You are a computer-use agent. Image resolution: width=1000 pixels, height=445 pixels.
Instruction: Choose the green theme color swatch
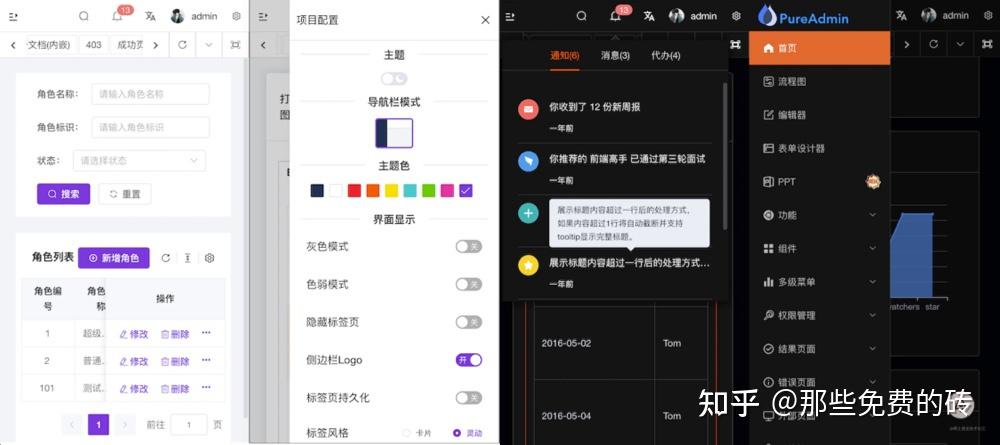(429, 191)
